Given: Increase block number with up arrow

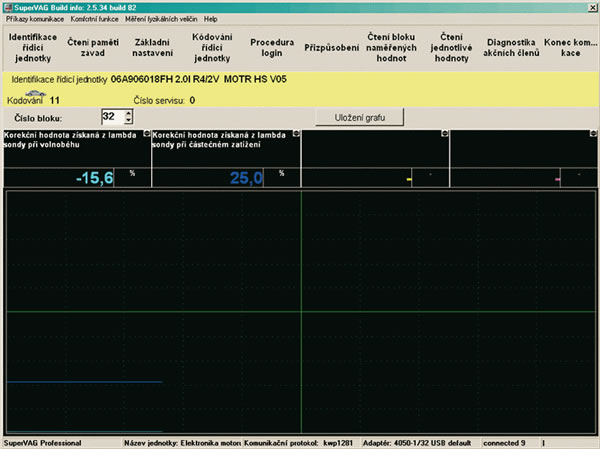Looking at the screenshot, I should click(x=129, y=113).
